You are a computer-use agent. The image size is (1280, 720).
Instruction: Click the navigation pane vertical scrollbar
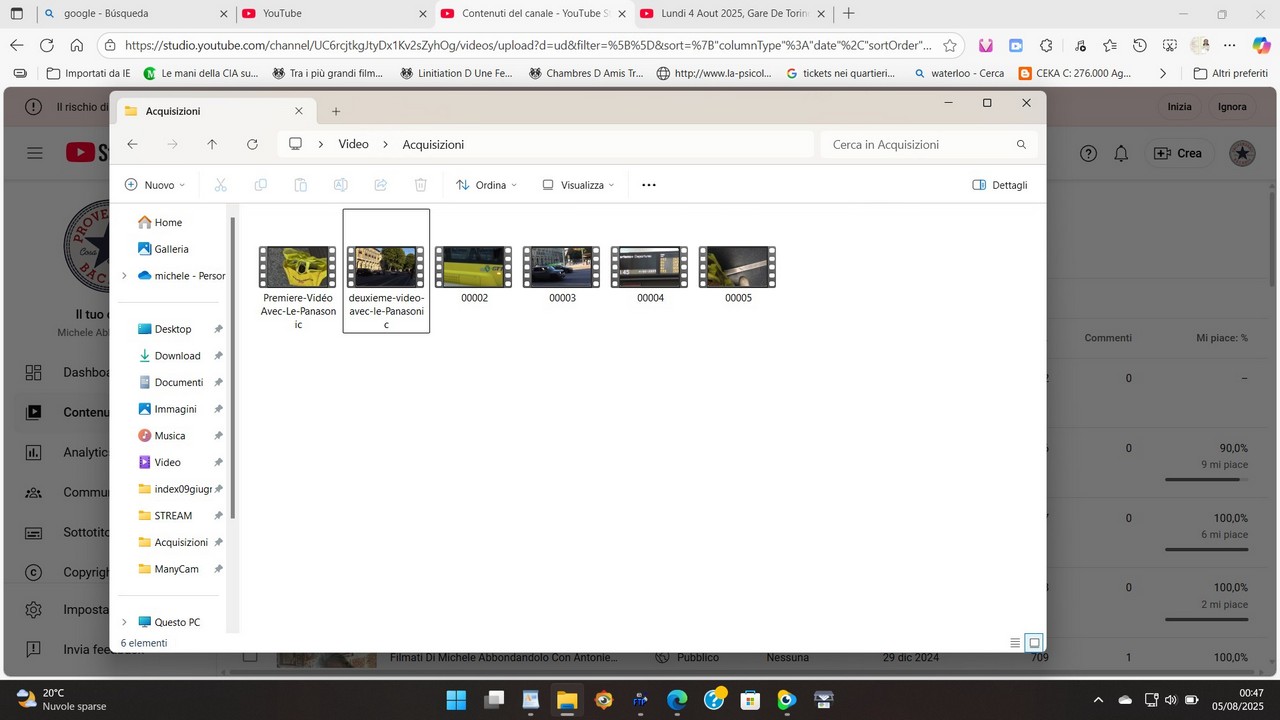[233, 366]
